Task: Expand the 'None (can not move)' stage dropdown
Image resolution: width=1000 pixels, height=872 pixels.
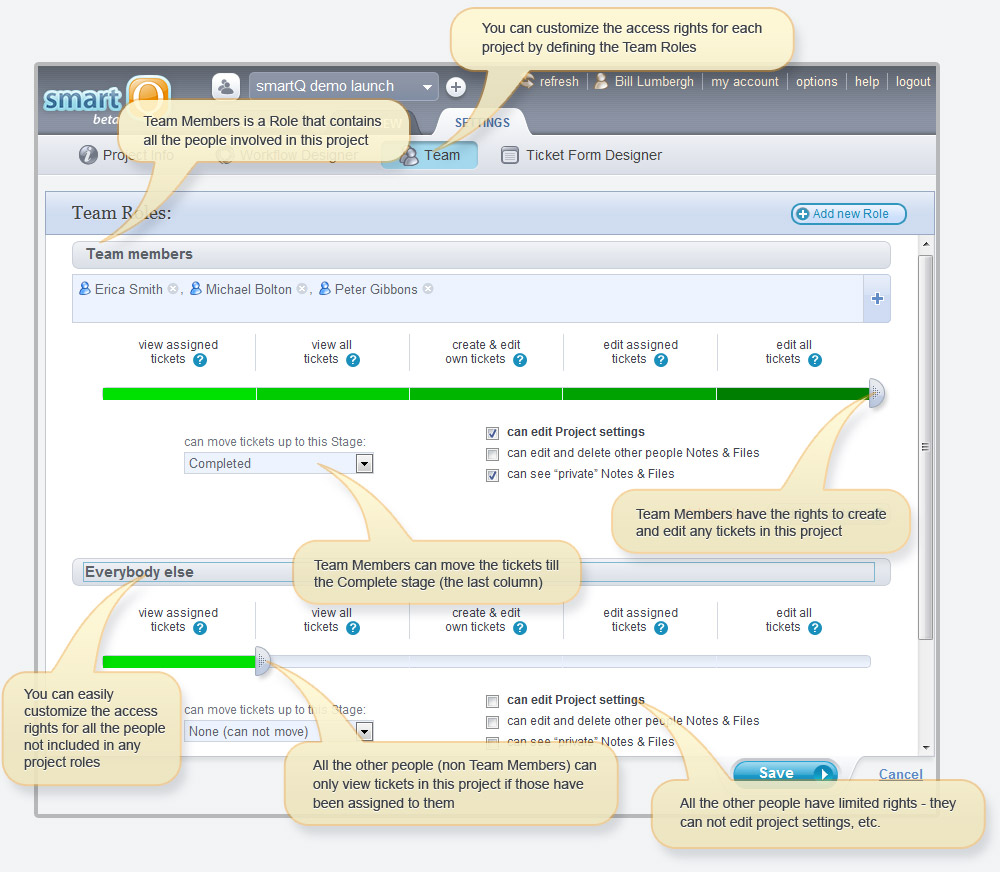Action: [364, 731]
